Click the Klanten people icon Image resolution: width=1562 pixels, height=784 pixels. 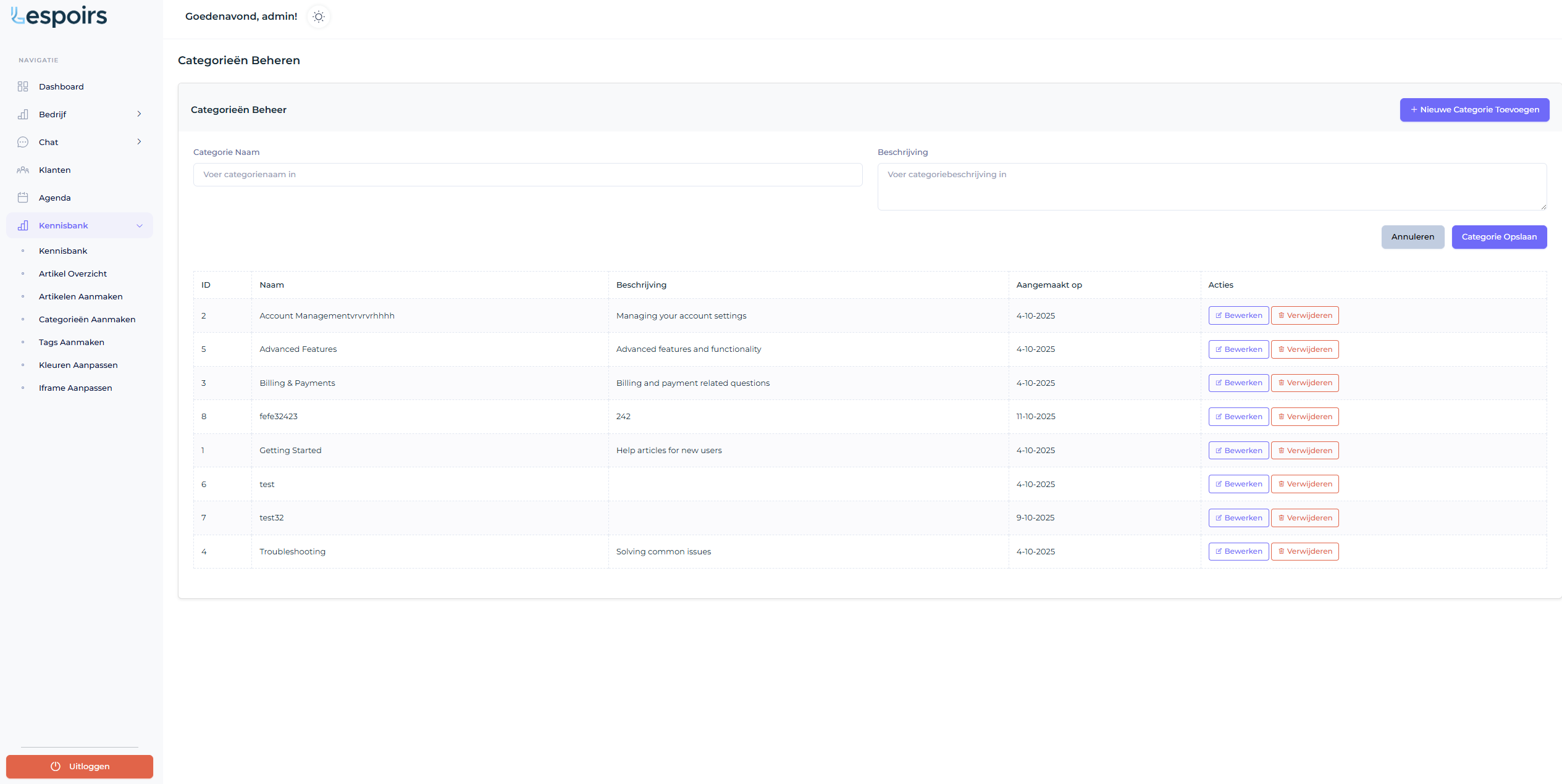(x=23, y=170)
